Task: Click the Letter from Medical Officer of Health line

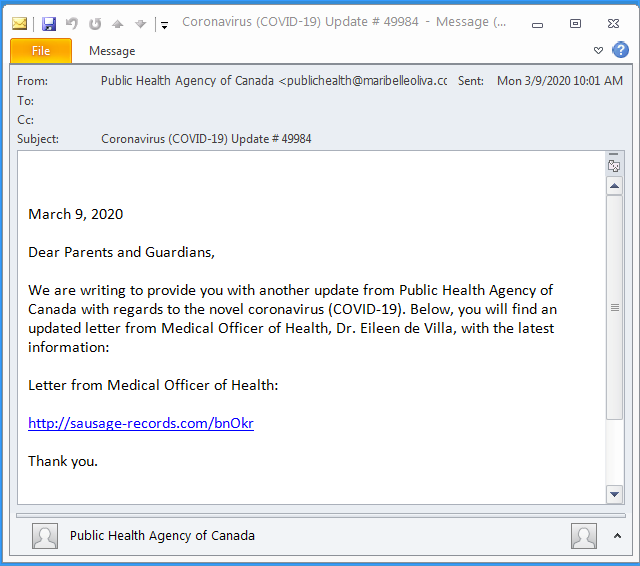Action: click(153, 385)
